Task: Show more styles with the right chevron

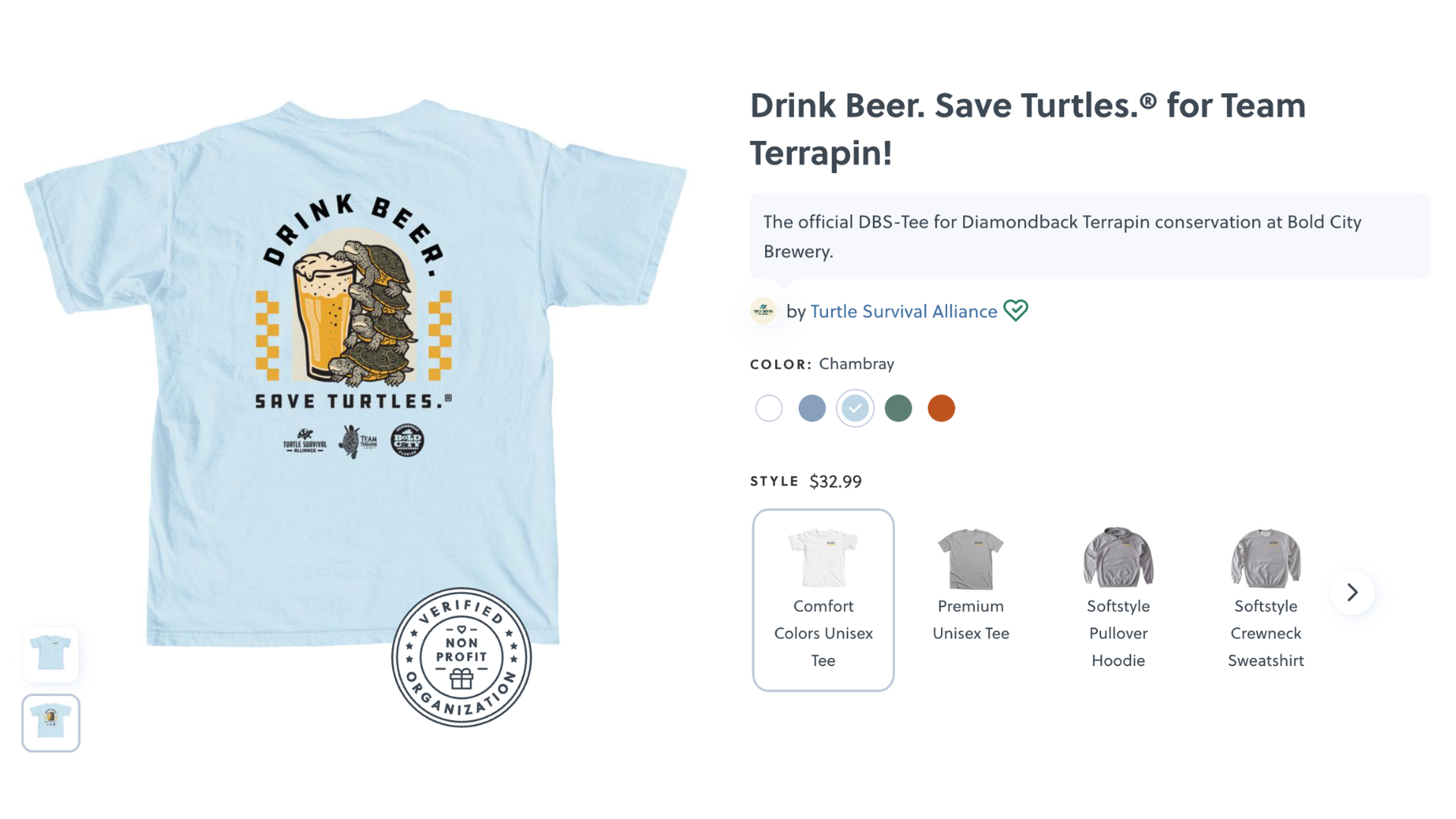Action: pos(1352,592)
